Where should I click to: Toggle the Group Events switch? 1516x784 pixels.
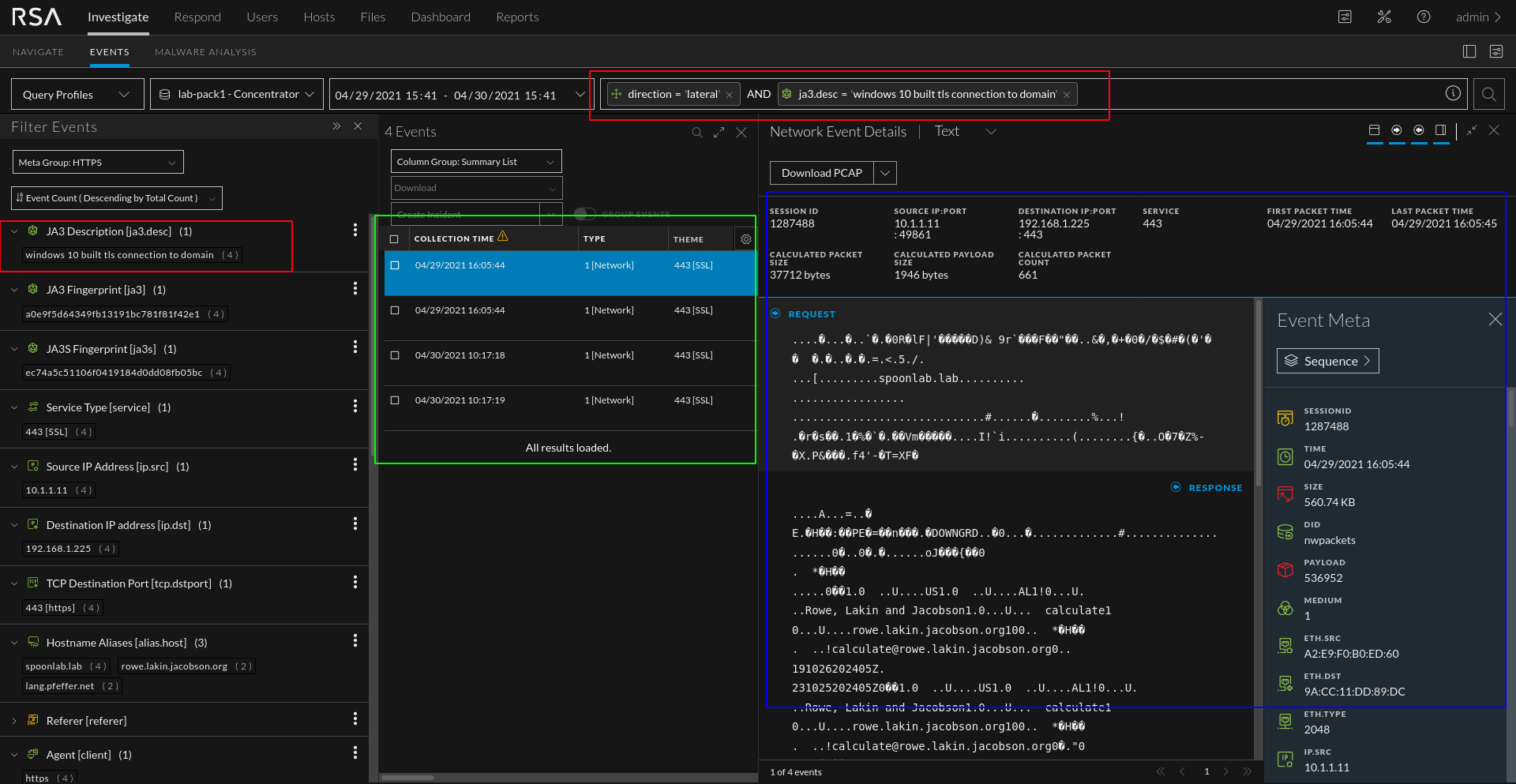pyautogui.click(x=584, y=214)
